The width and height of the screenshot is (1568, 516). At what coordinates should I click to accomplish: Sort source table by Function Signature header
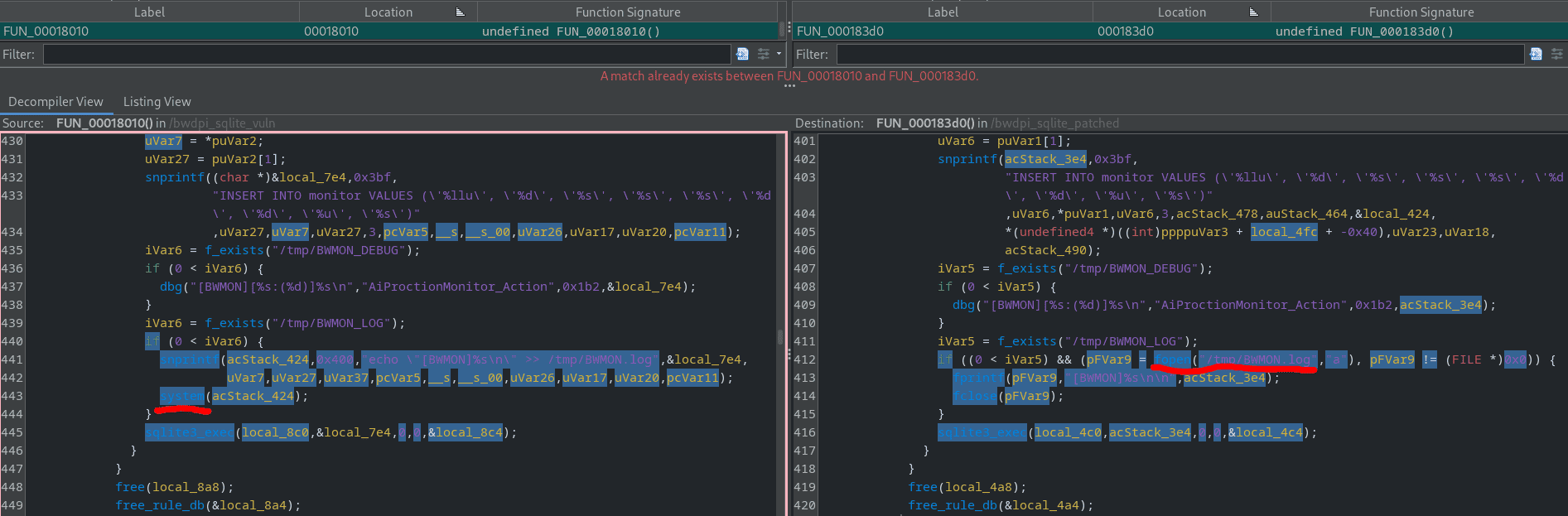click(628, 12)
